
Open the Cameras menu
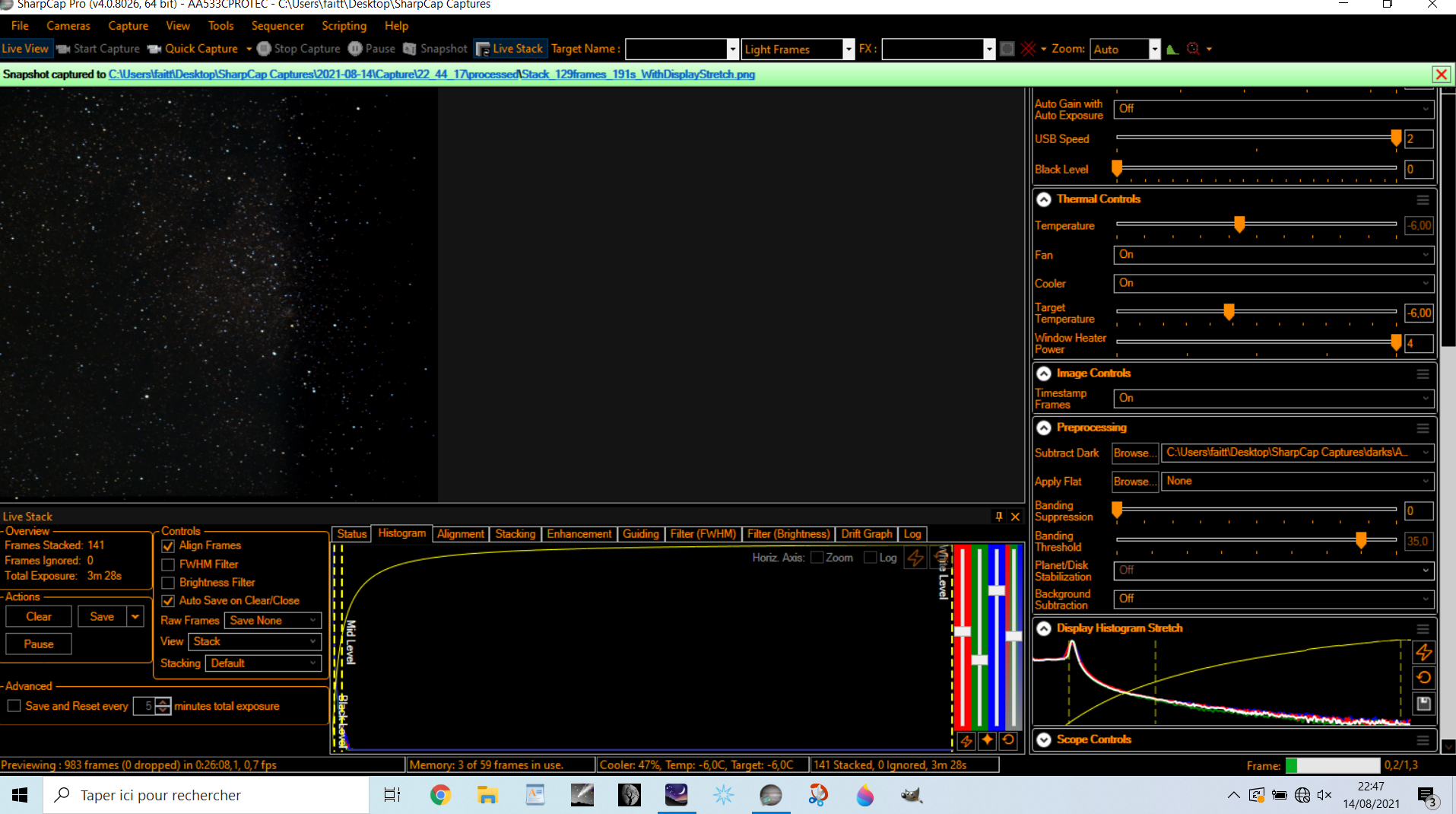(x=68, y=26)
